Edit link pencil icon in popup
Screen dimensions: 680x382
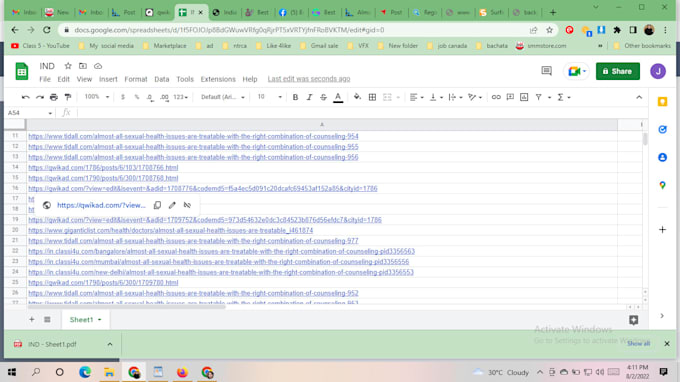click(172, 205)
